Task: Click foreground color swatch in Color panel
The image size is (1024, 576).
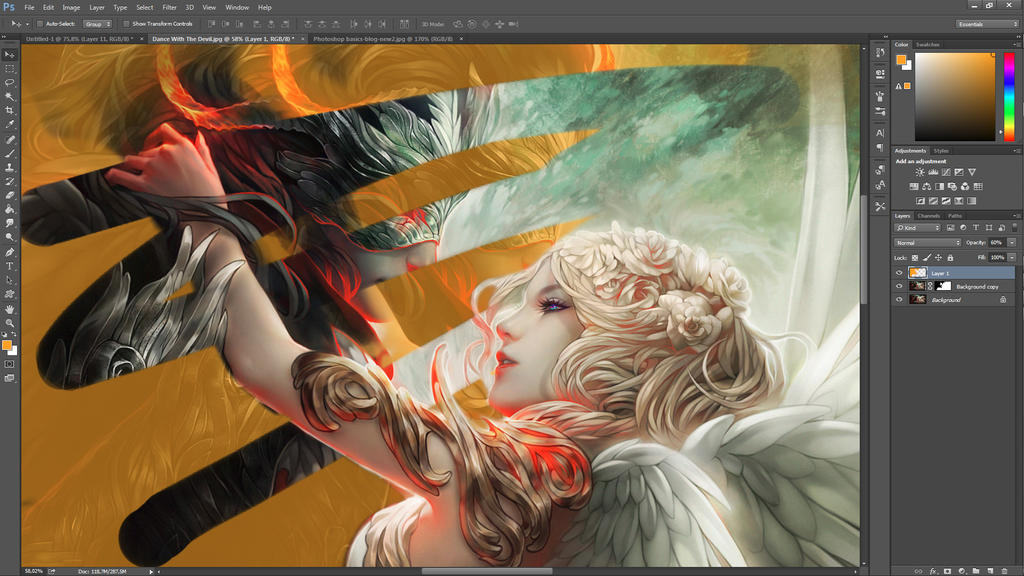Action: coord(901,60)
